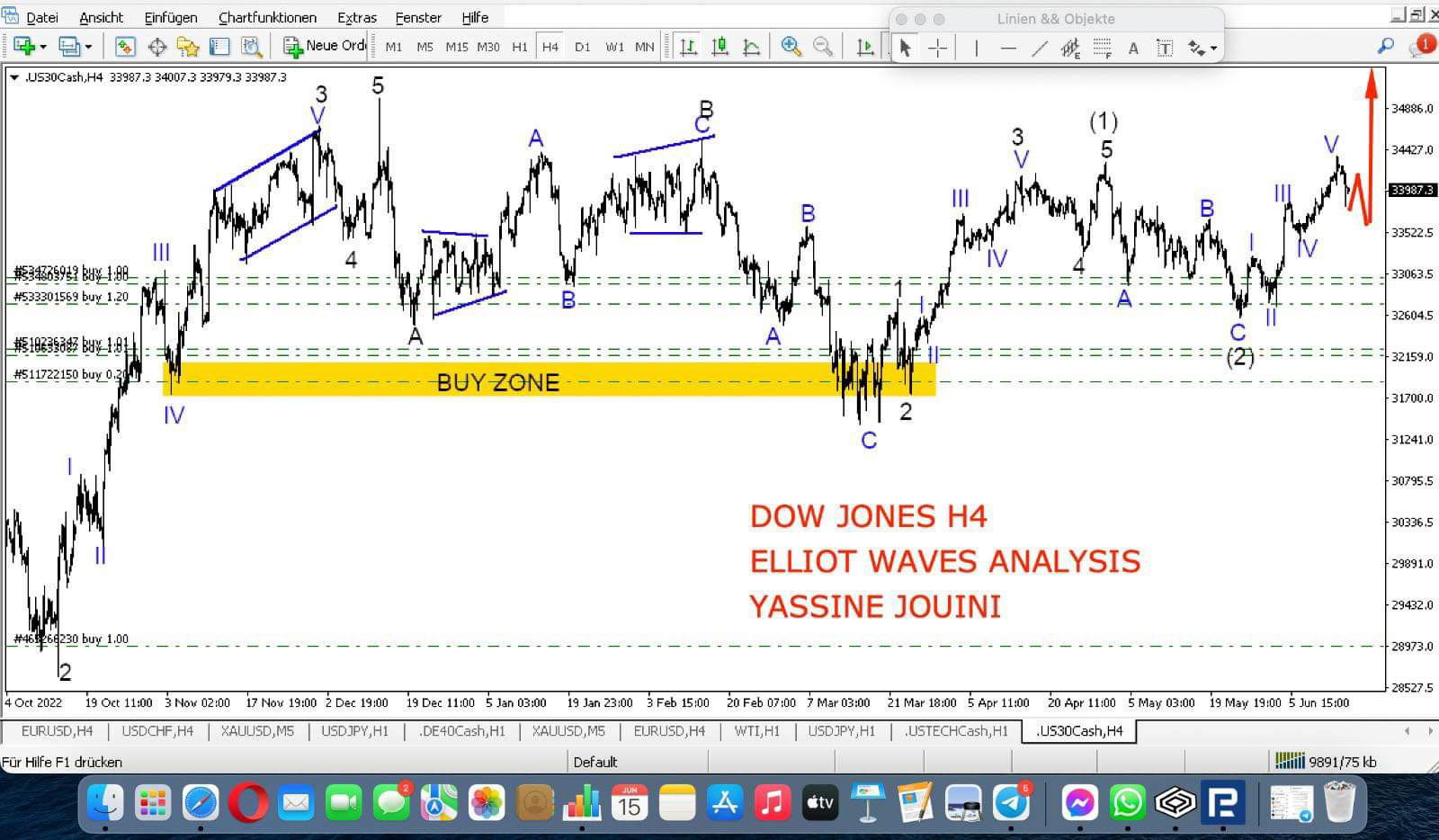
Task: Expand the new chart dropdown arrow
Action: [42, 47]
